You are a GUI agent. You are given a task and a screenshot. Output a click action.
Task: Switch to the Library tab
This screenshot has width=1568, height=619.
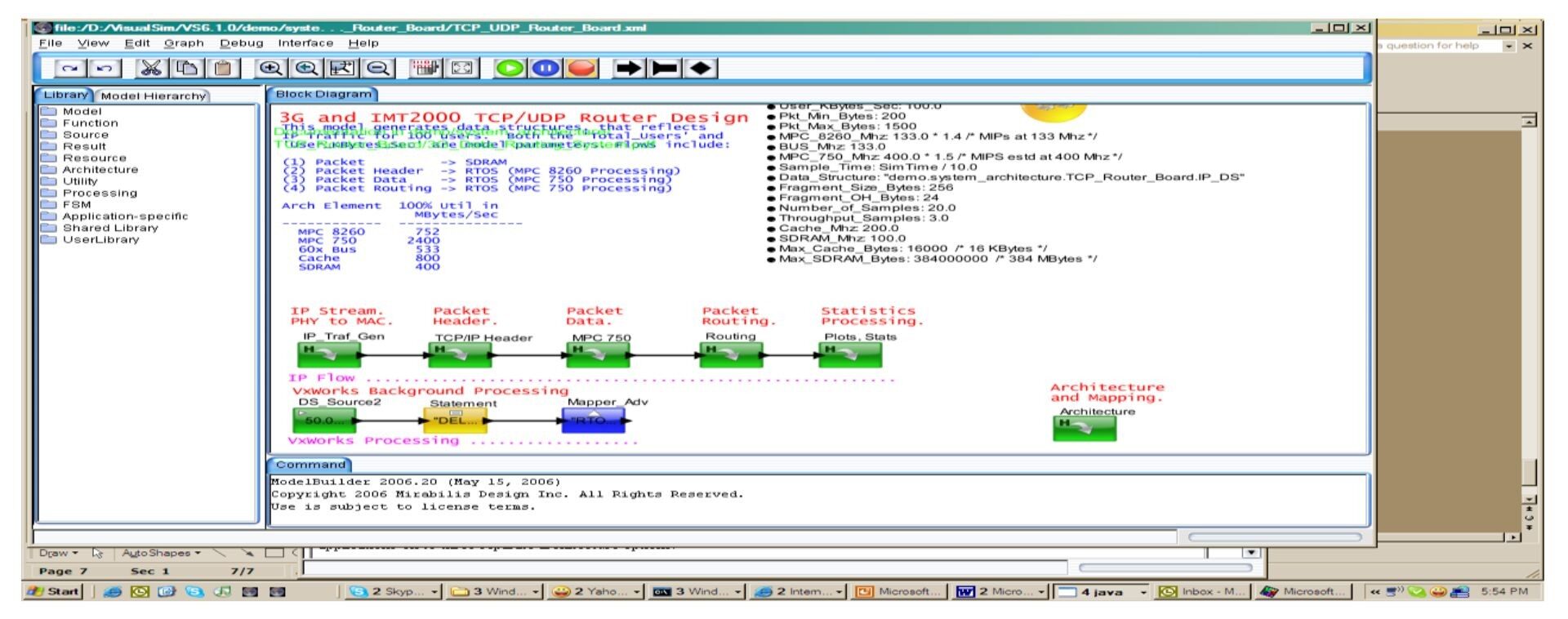coord(65,96)
